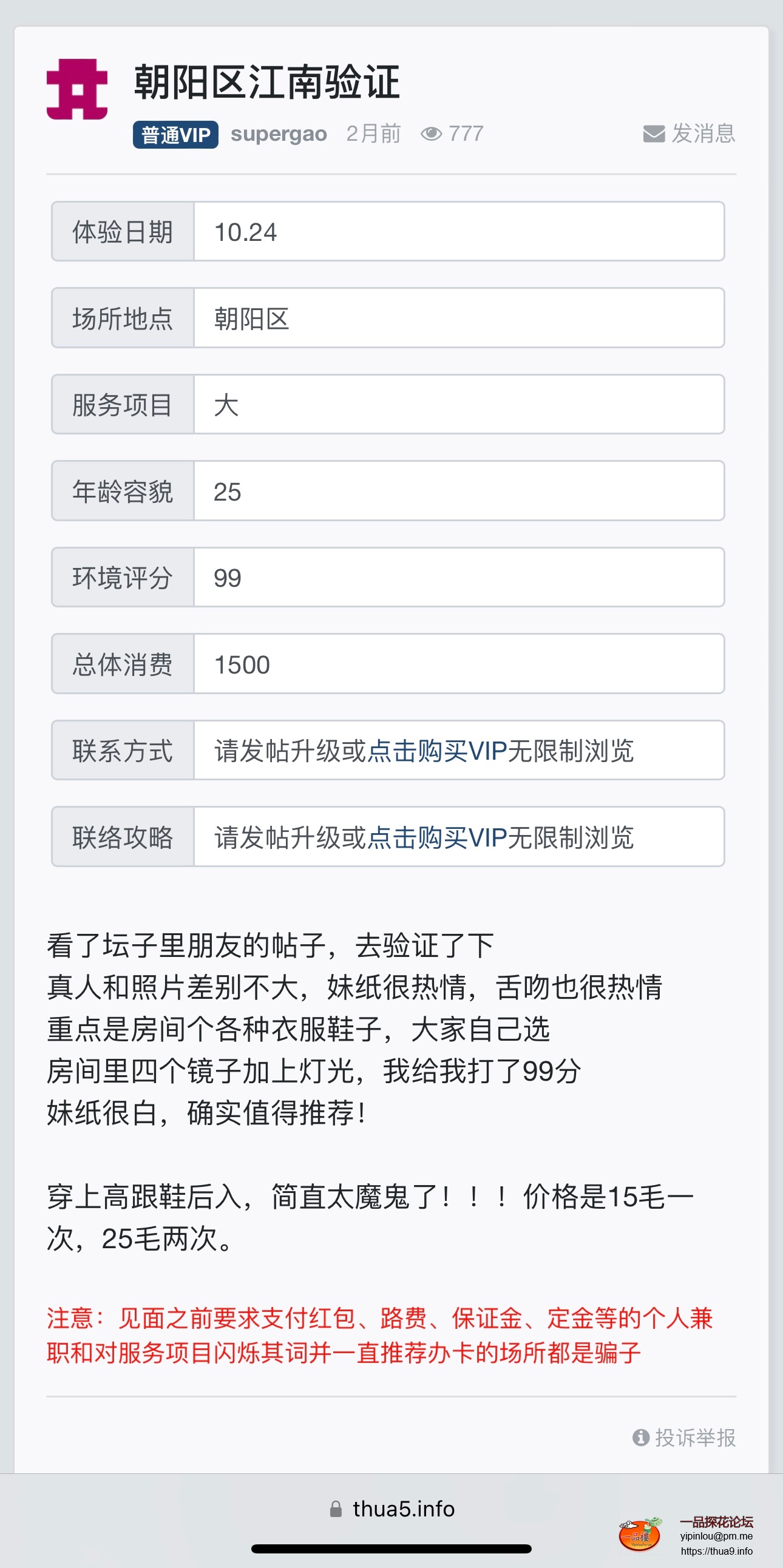783x1568 pixels.
Task: Click the info icon beside 投诉举报
Action: click(x=640, y=1437)
